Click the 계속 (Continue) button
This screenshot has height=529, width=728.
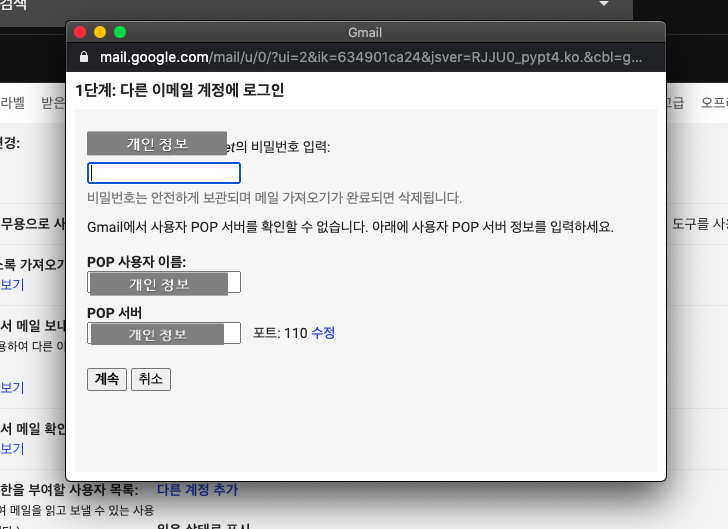107,379
